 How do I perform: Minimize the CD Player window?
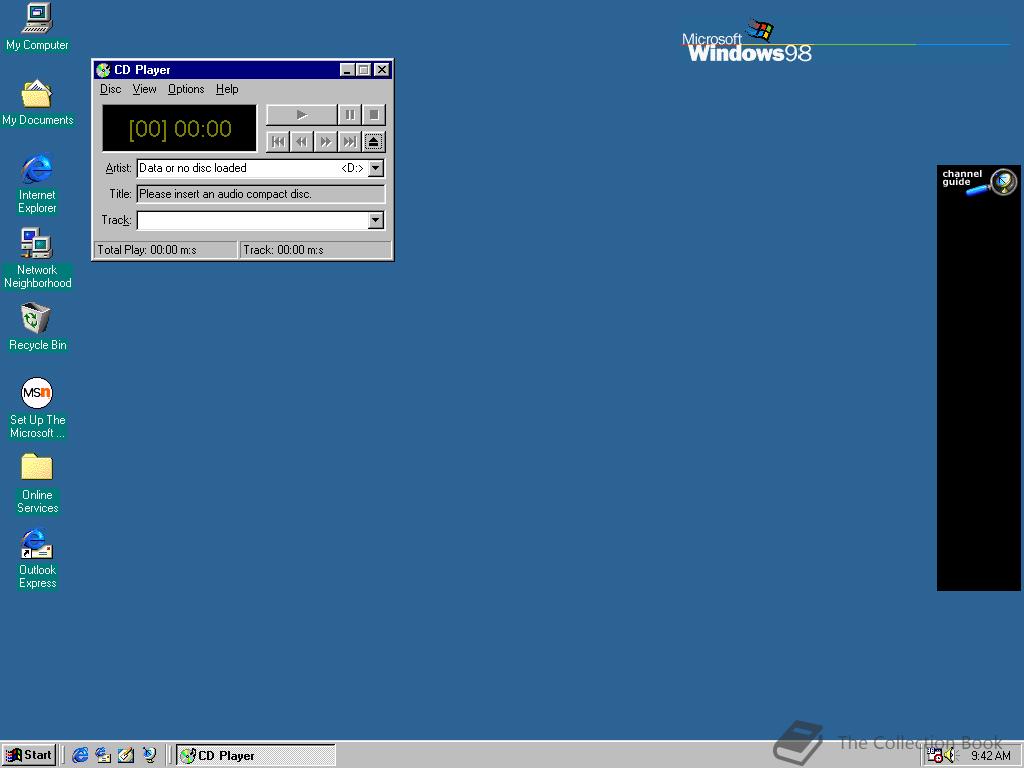[x=347, y=70]
